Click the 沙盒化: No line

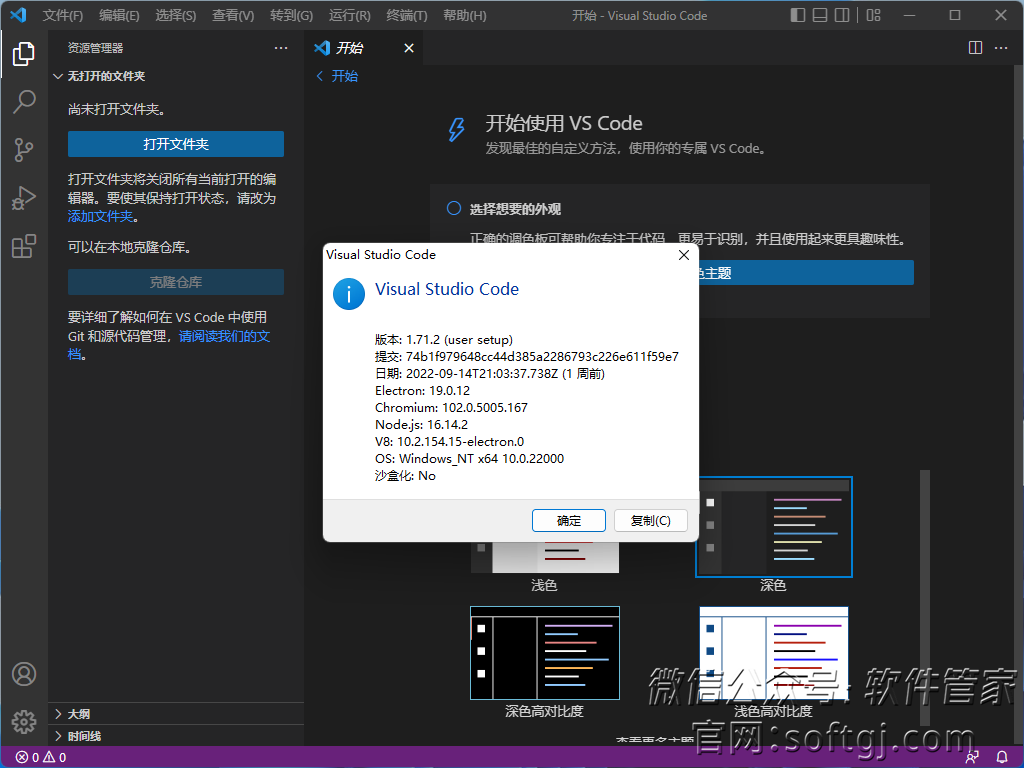pos(405,475)
